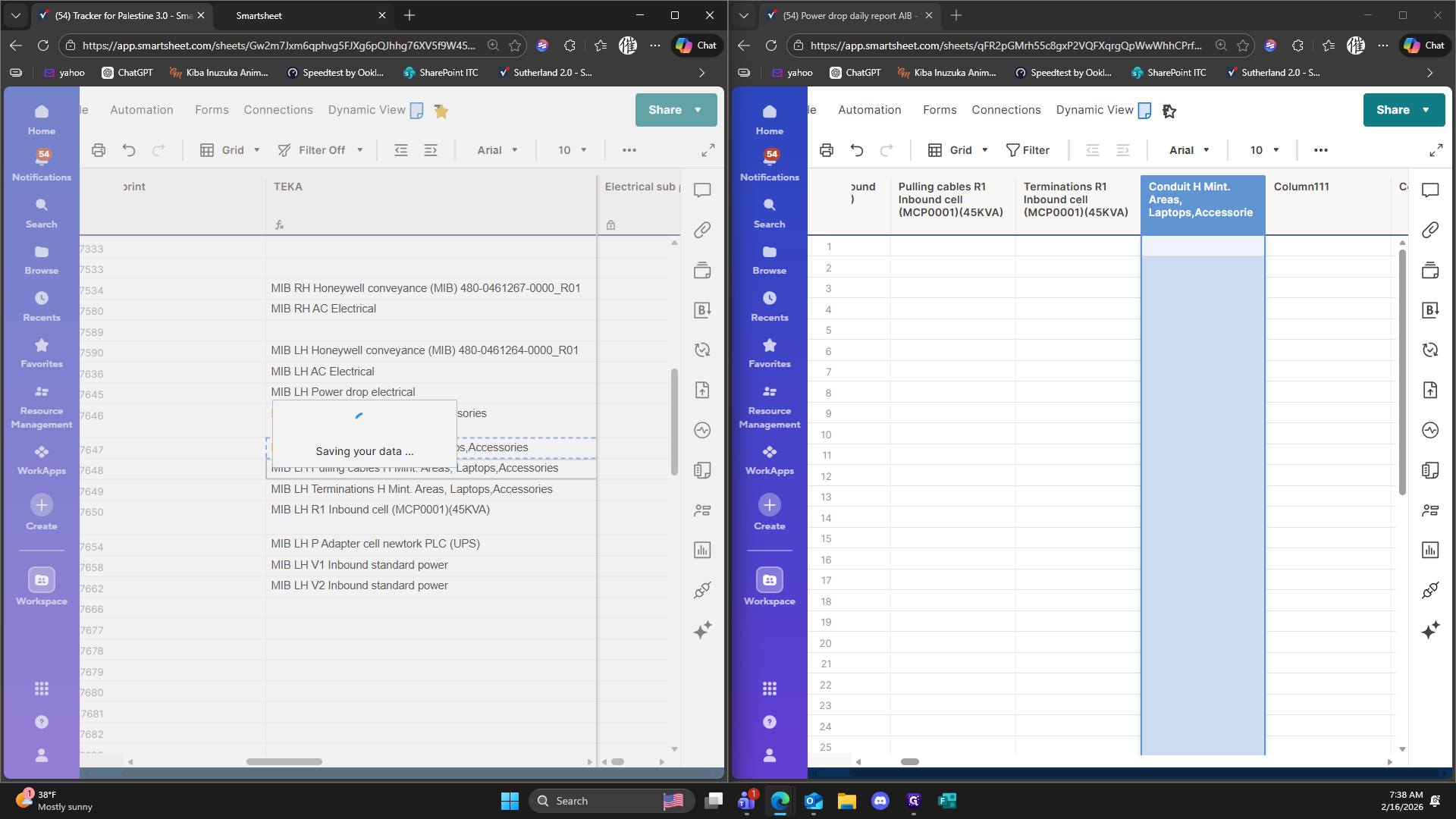Click Undo arrow in right sheet toolbar
This screenshot has height=819, width=1456.
click(857, 150)
